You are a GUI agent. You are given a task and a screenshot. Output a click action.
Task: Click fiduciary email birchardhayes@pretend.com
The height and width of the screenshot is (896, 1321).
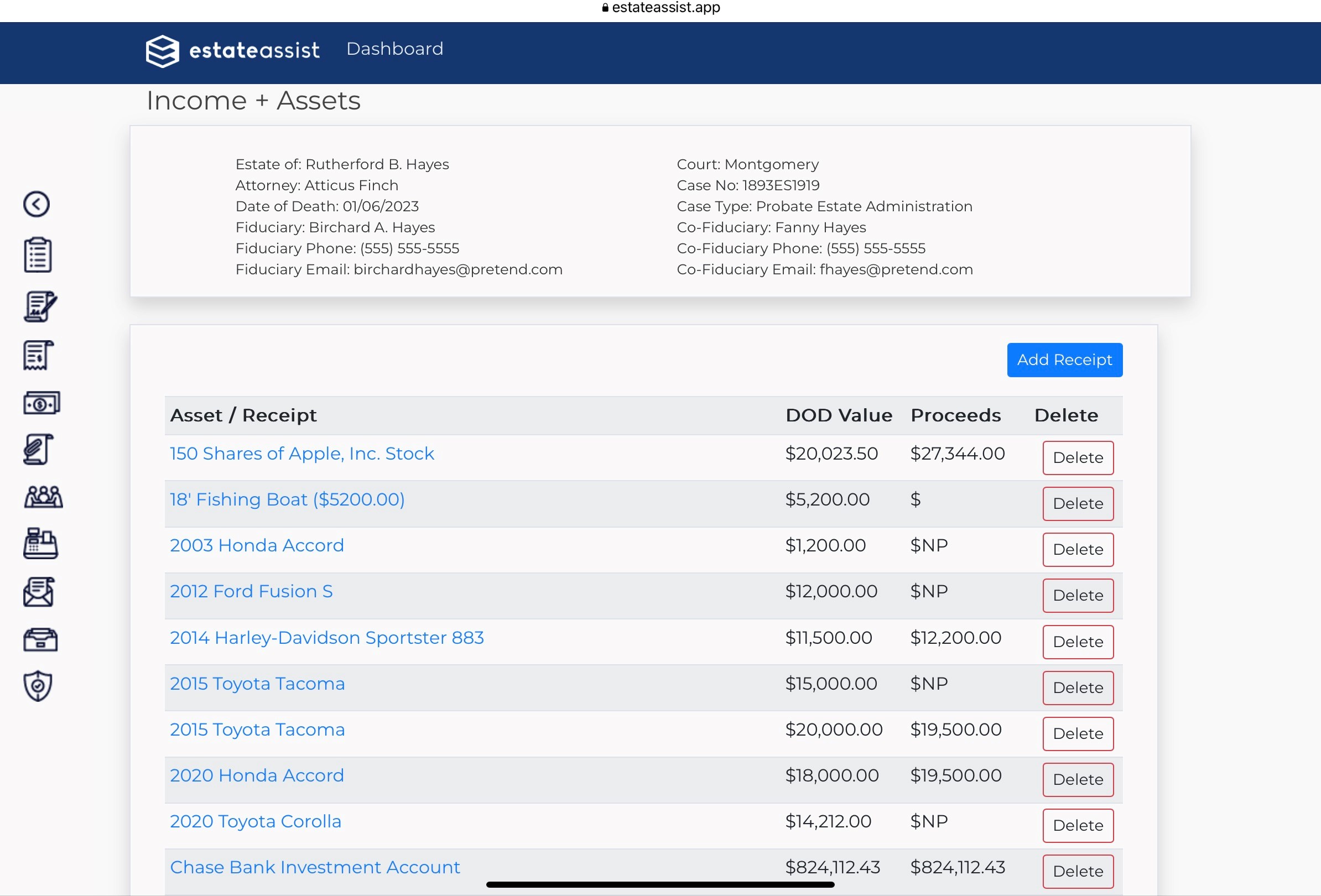(x=458, y=269)
